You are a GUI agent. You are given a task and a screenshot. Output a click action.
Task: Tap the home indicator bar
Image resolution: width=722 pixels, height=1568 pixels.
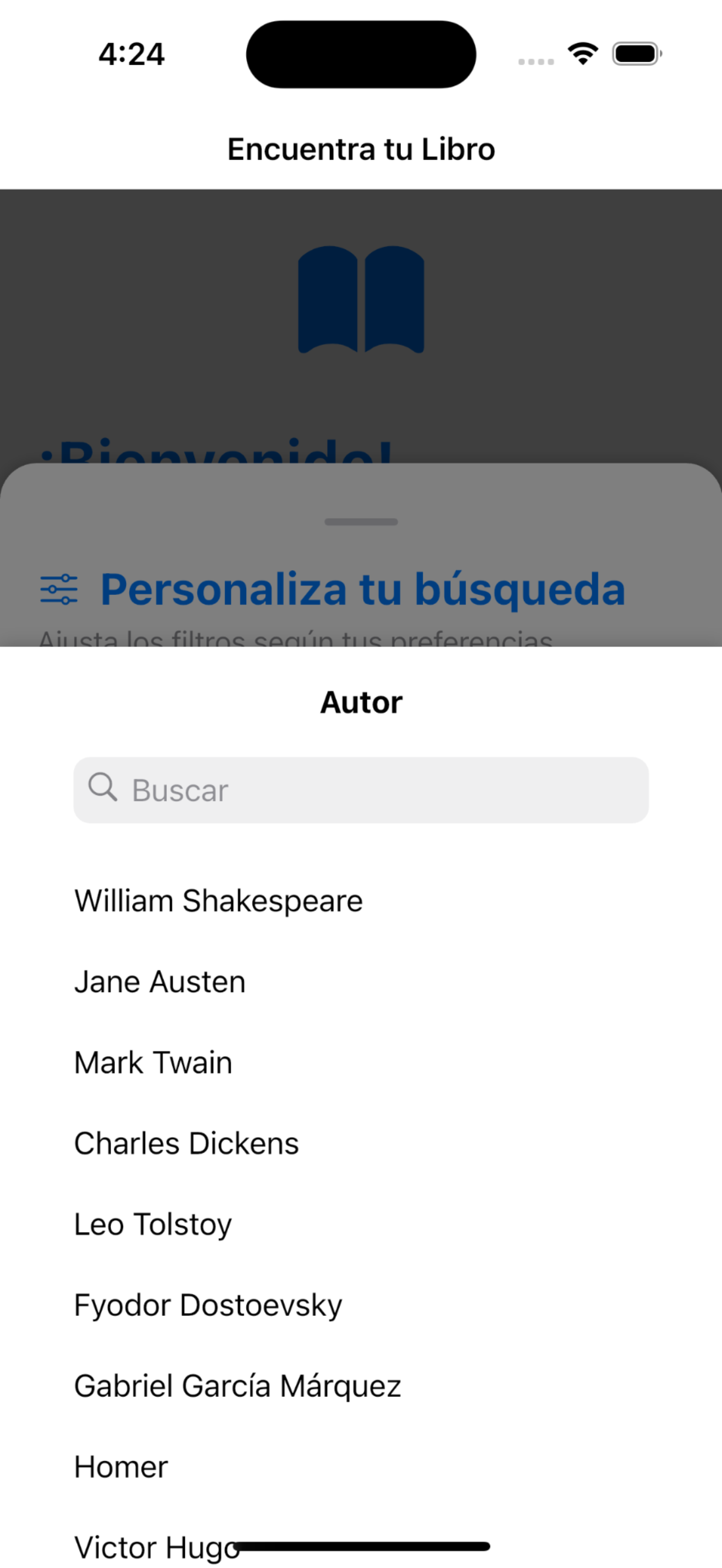coord(361,1546)
